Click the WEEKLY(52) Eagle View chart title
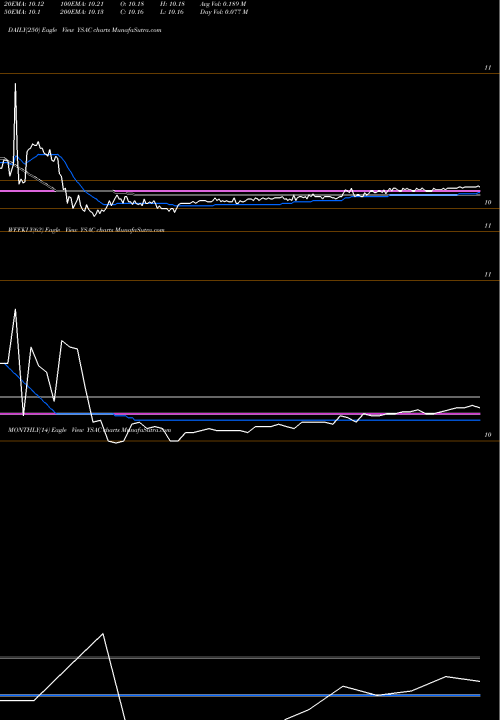Viewport: 500px width, 720px height. click(86, 230)
